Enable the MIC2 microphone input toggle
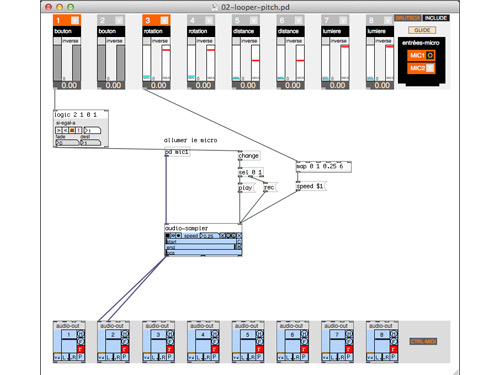This screenshot has width=500, height=375. 430,68
